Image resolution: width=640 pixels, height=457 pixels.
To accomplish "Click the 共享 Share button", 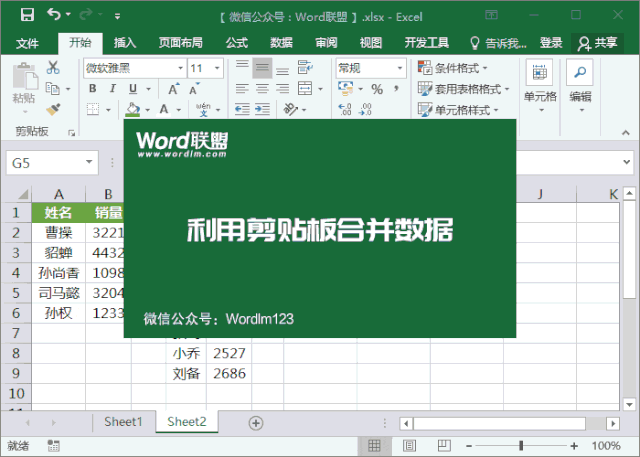I will 597,43.
